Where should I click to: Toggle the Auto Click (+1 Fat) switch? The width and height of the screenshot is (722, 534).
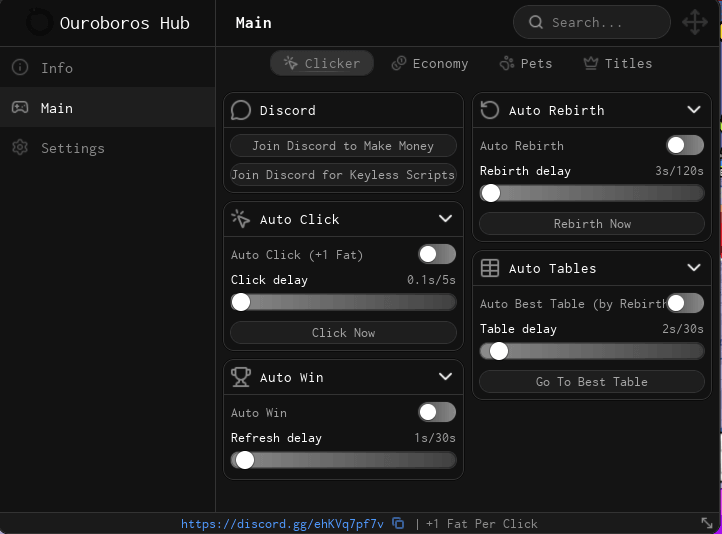(x=437, y=254)
